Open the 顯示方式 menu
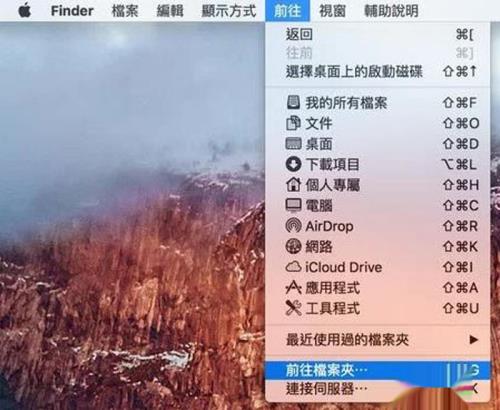This screenshot has width=500, height=410. [229, 11]
